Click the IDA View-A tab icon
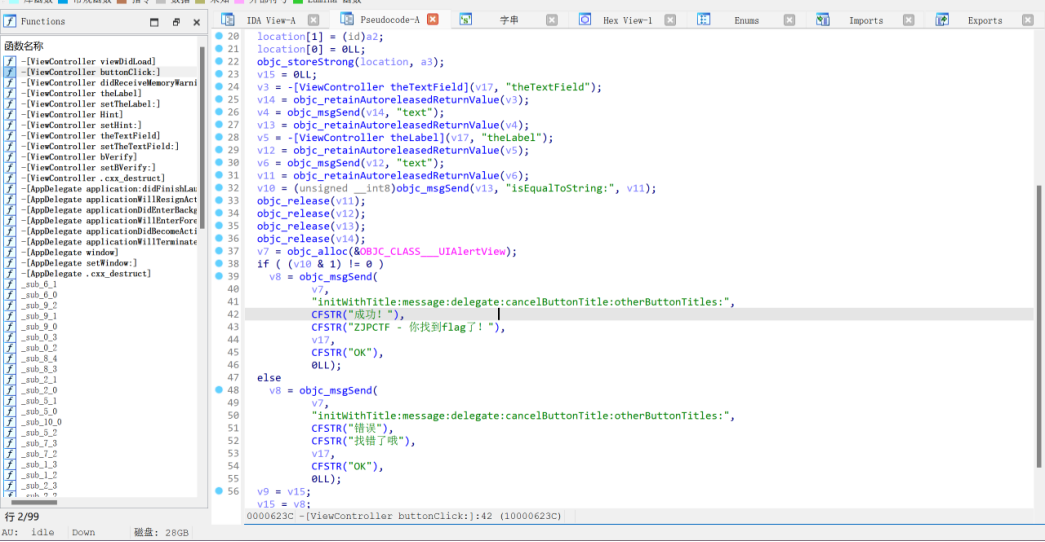Viewport: 1045px width, 542px height. coord(228,20)
